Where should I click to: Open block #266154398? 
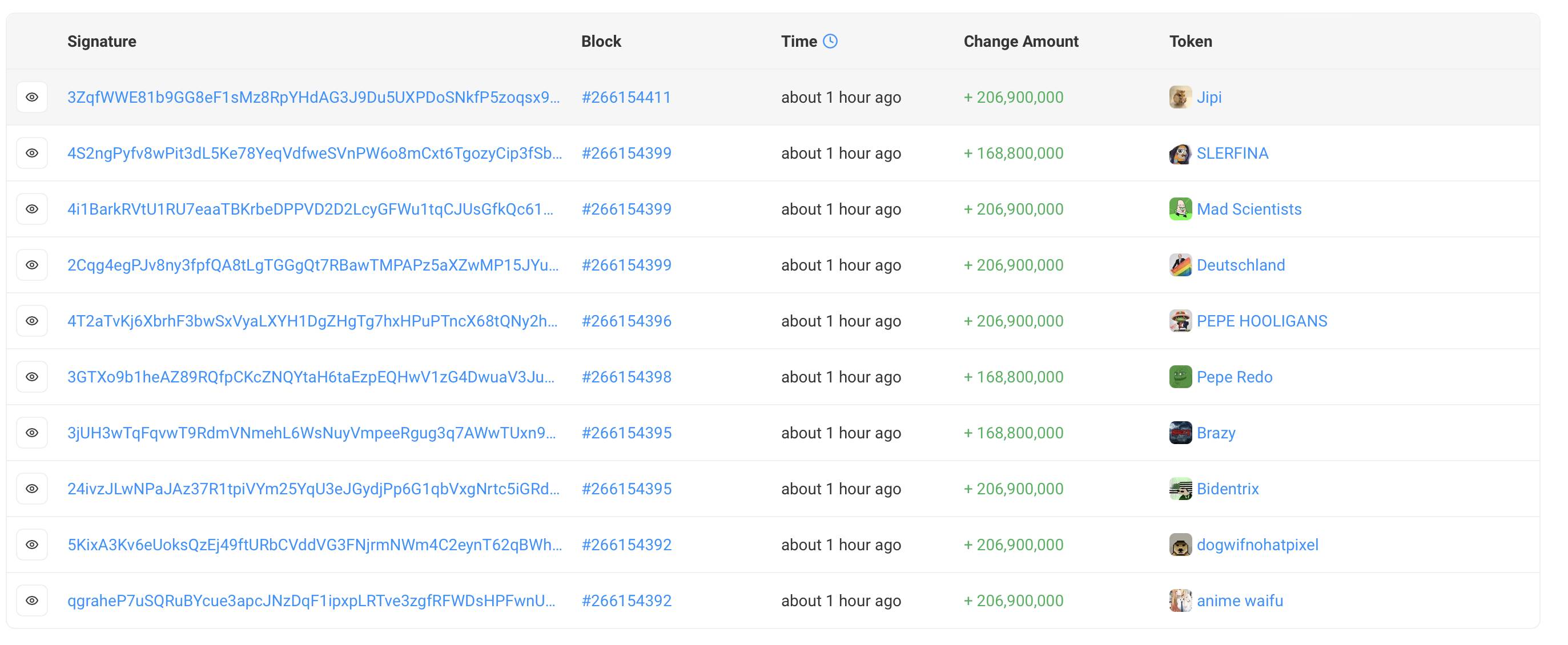626,377
